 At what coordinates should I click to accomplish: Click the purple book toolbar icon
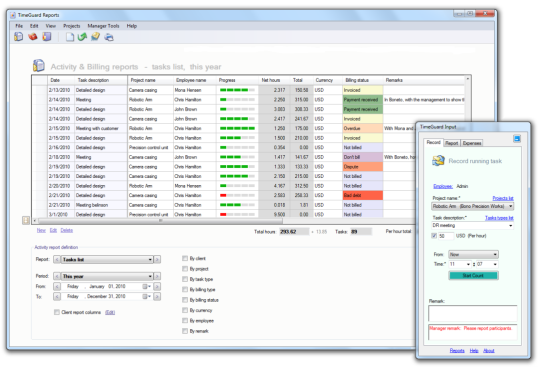(47, 37)
